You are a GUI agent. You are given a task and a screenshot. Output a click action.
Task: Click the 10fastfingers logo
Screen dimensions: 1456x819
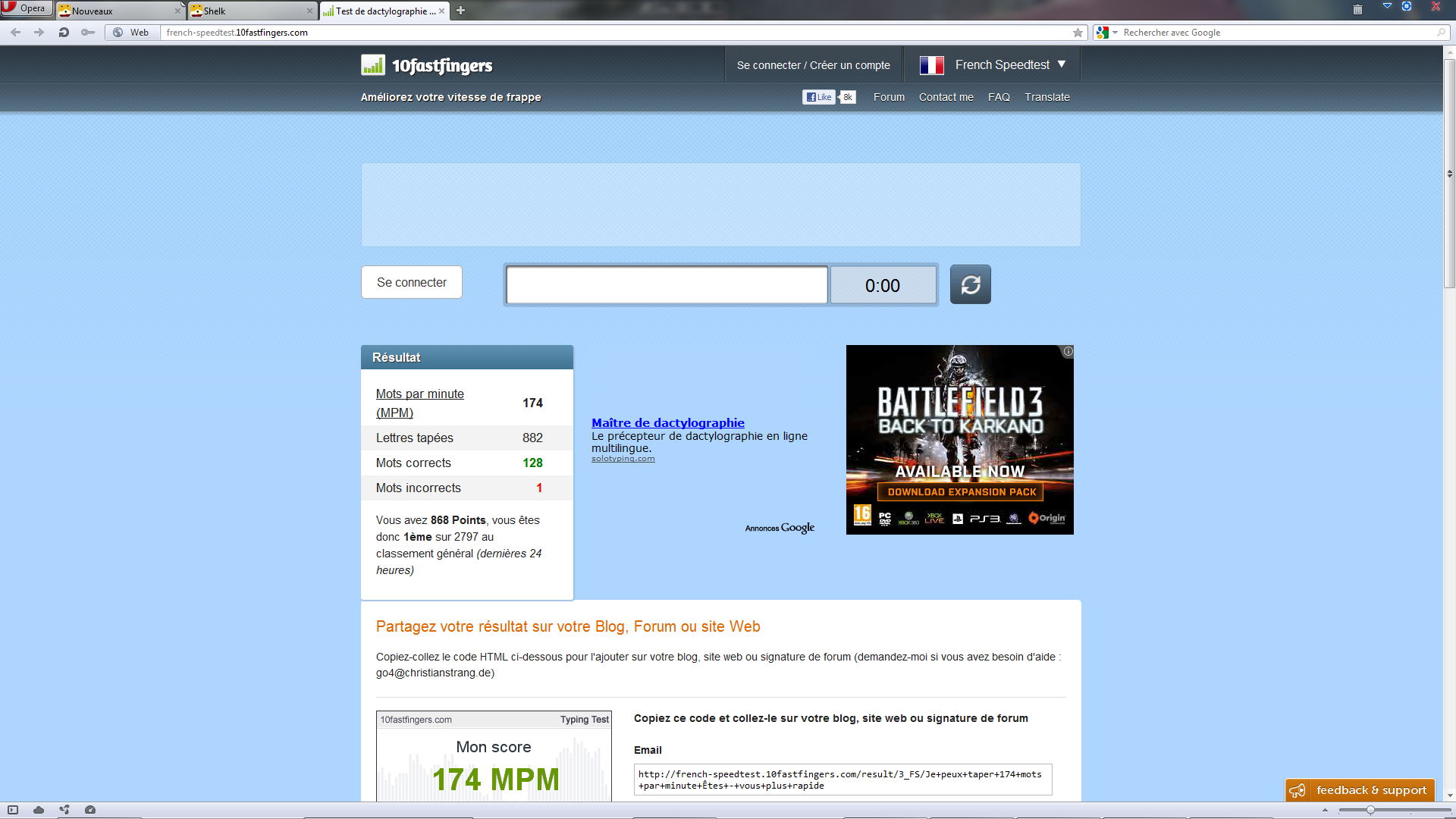click(427, 65)
